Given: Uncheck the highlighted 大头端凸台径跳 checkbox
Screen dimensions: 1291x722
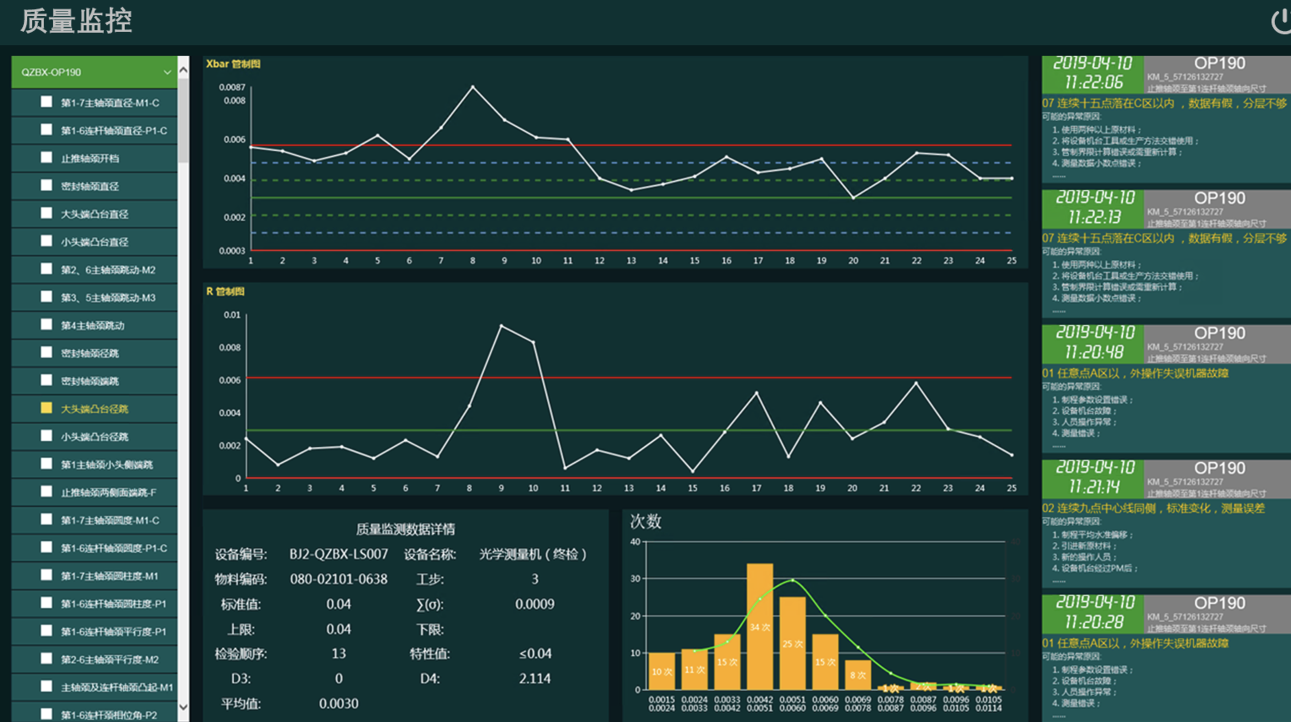Looking at the screenshot, I should point(46,408).
